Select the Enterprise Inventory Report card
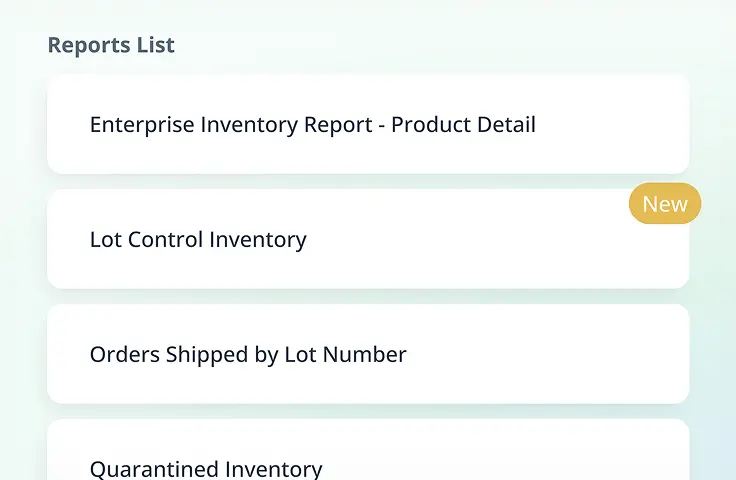The width and height of the screenshot is (736, 480). [x=368, y=125]
